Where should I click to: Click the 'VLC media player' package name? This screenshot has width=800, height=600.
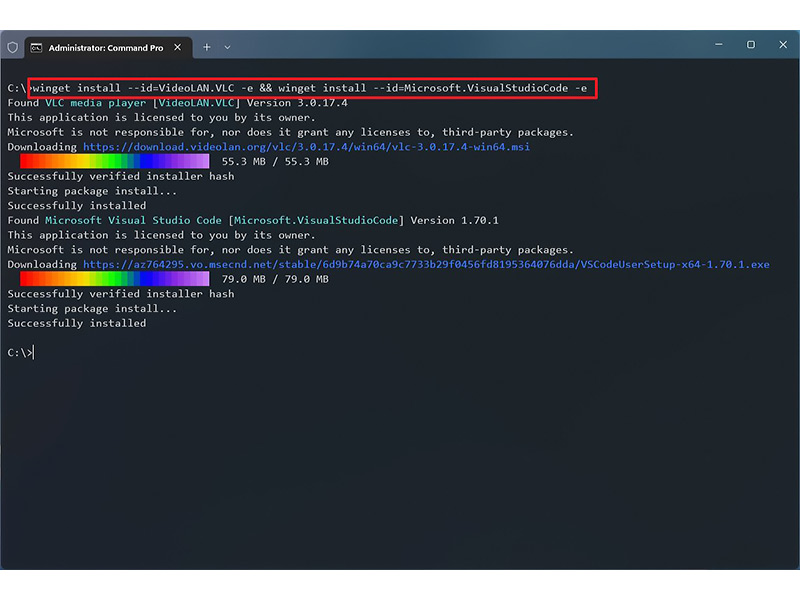pos(95,103)
